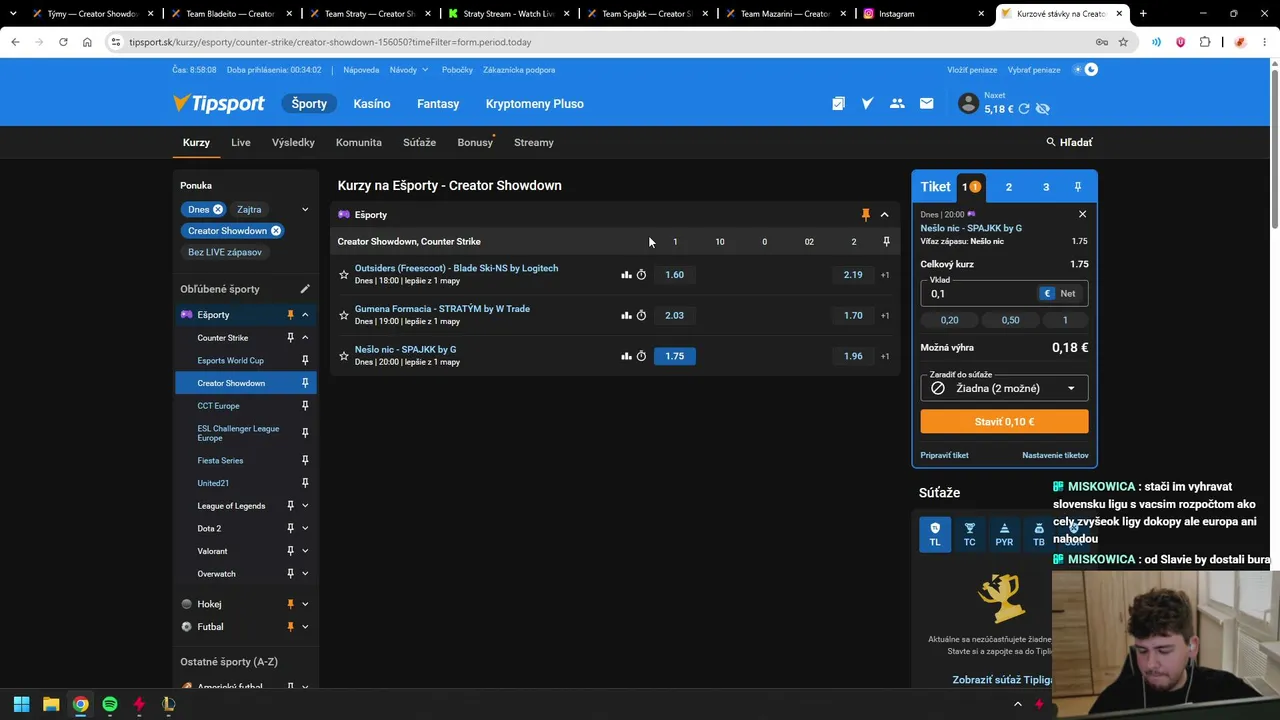The image size is (1280, 720).
Task: Go to the Live menu
Action: tap(241, 142)
